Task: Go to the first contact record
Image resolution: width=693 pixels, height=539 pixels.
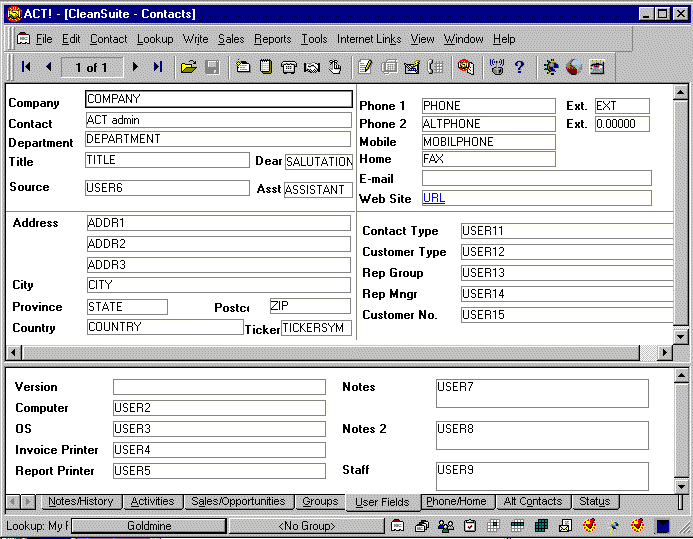Action: click(26, 67)
